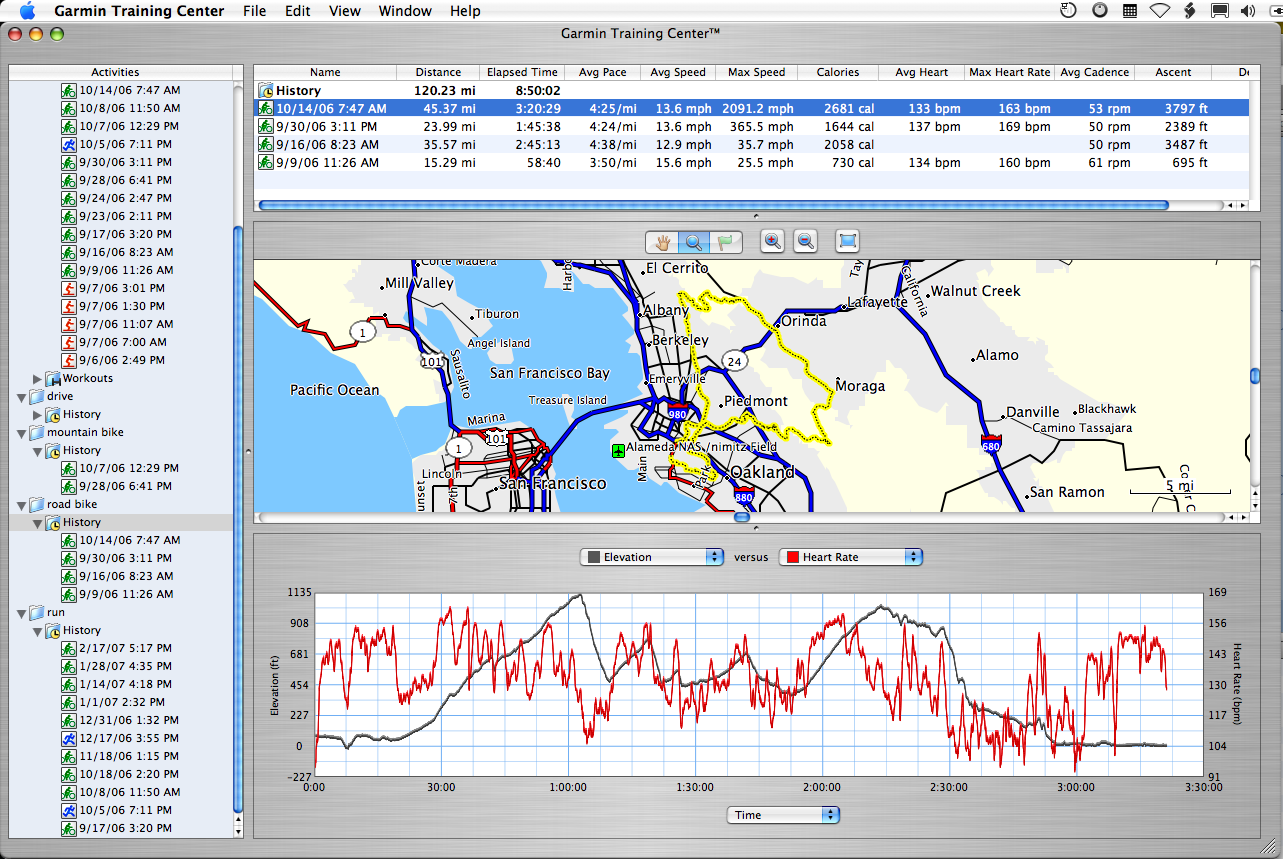Open the File menu

click(254, 11)
